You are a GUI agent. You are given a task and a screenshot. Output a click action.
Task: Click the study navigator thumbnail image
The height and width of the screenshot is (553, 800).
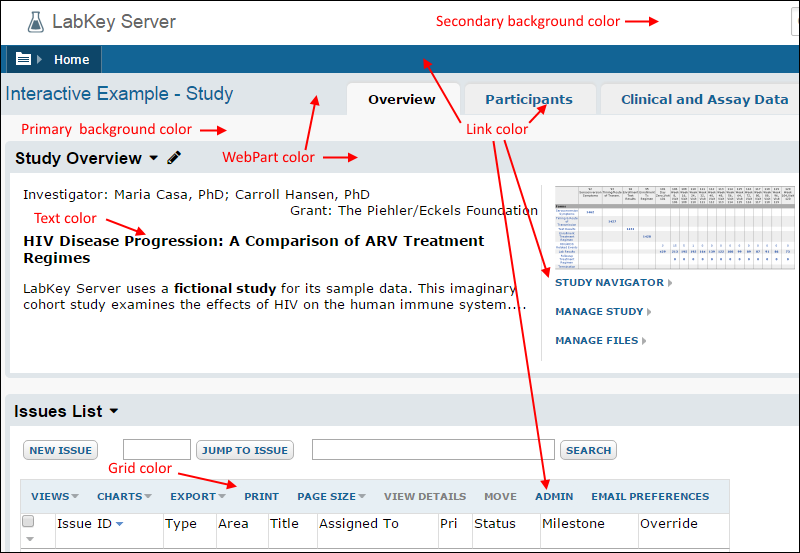(674, 228)
